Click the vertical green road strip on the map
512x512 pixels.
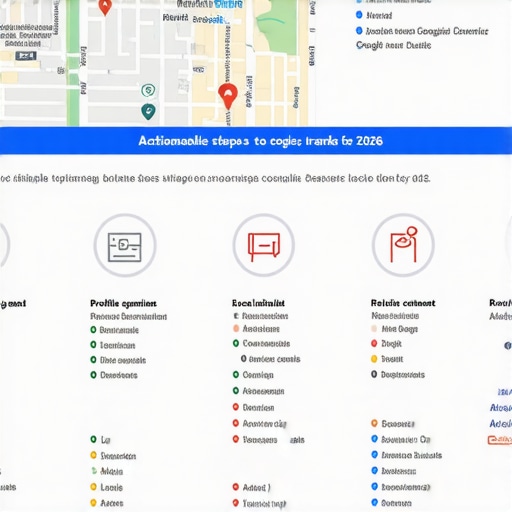click(x=73, y=63)
